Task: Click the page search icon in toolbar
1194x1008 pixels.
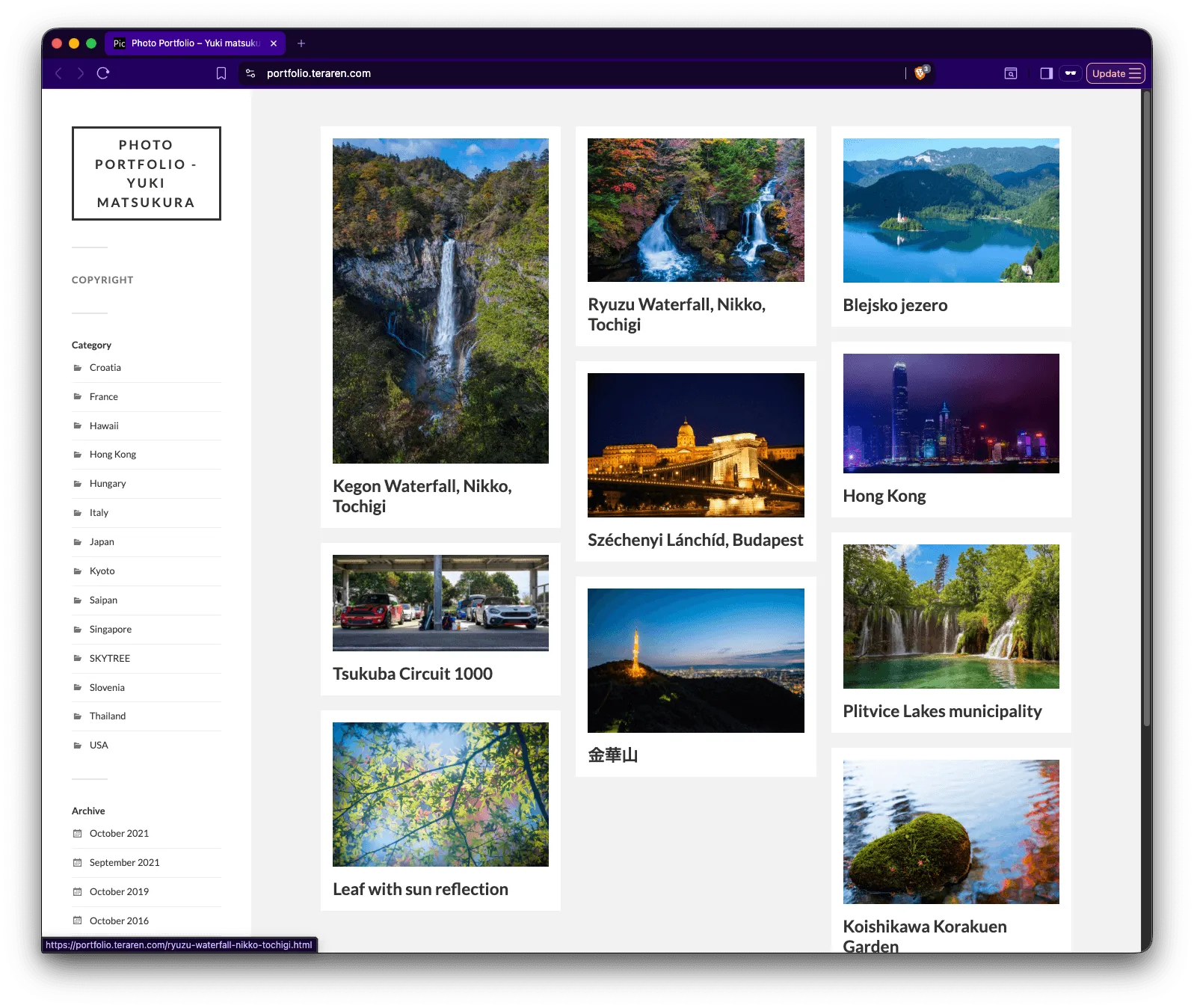Action: click(x=1010, y=73)
